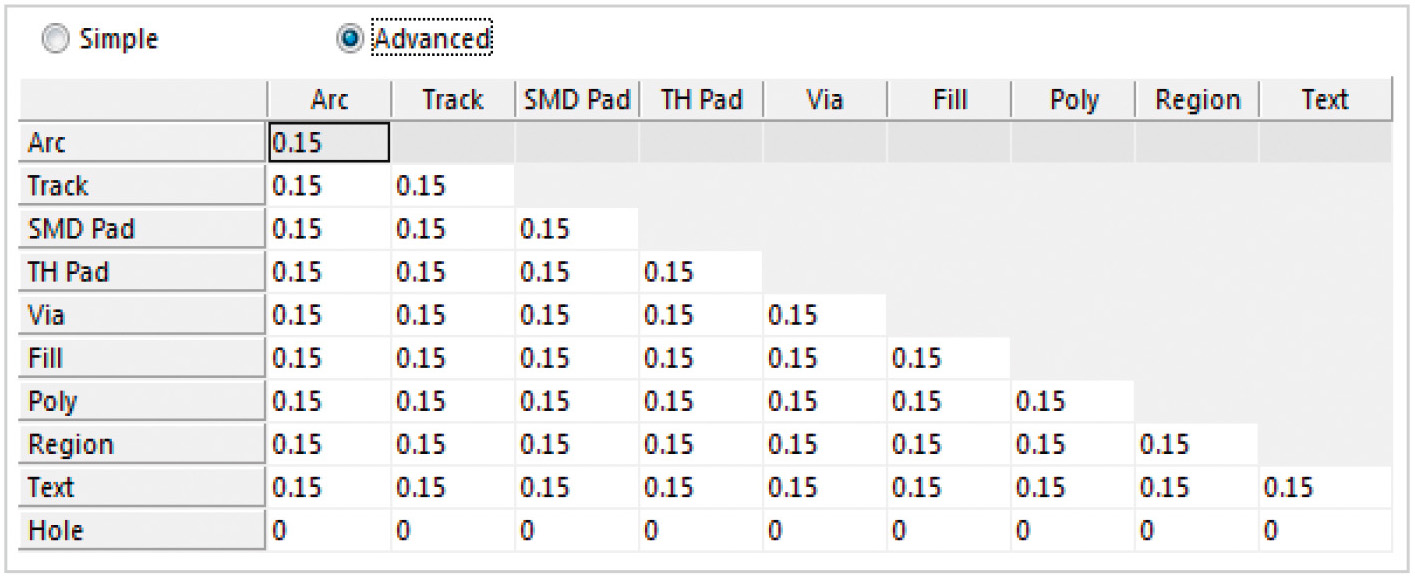The width and height of the screenshot is (1415, 578).
Task: Click the Track-to-Track clearance cell
Action: coord(452,187)
